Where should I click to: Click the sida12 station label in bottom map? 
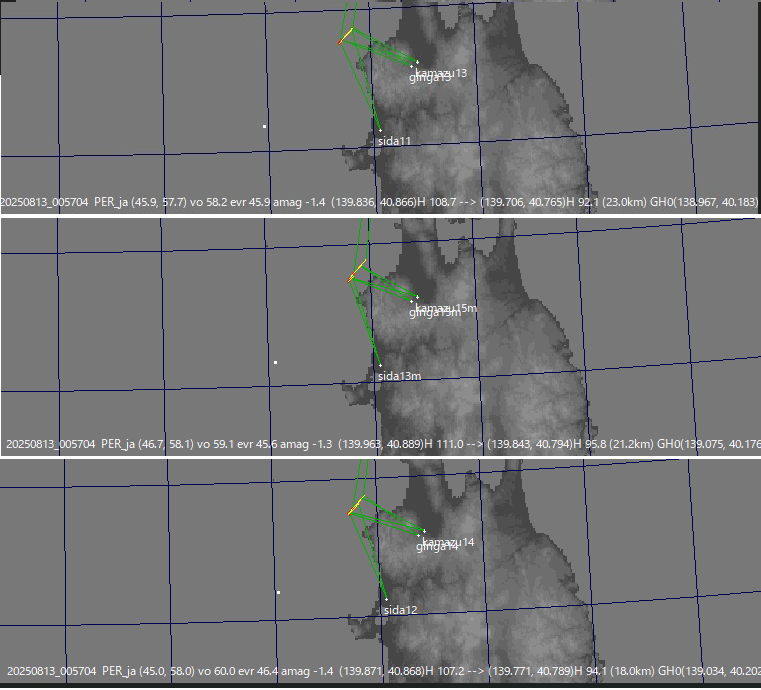pos(400,610)
